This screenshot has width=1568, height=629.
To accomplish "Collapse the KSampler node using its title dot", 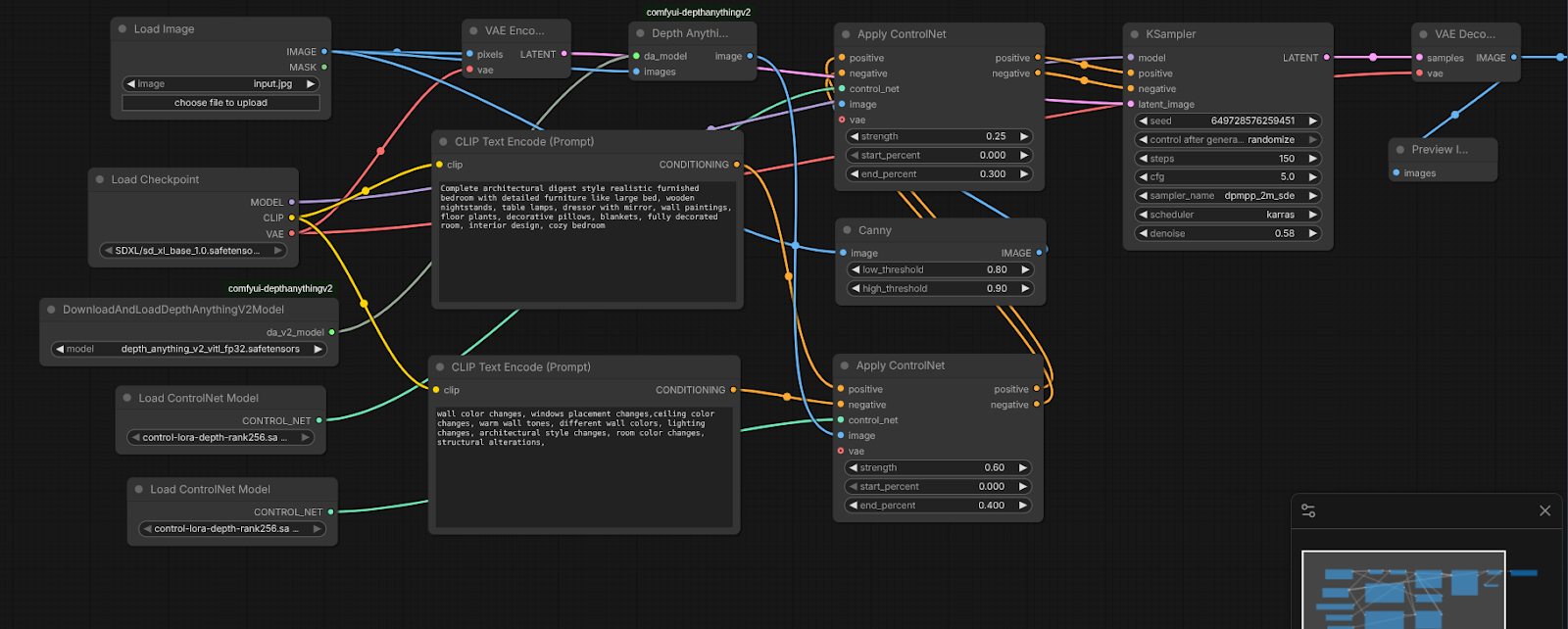I will coord(1135,34).
